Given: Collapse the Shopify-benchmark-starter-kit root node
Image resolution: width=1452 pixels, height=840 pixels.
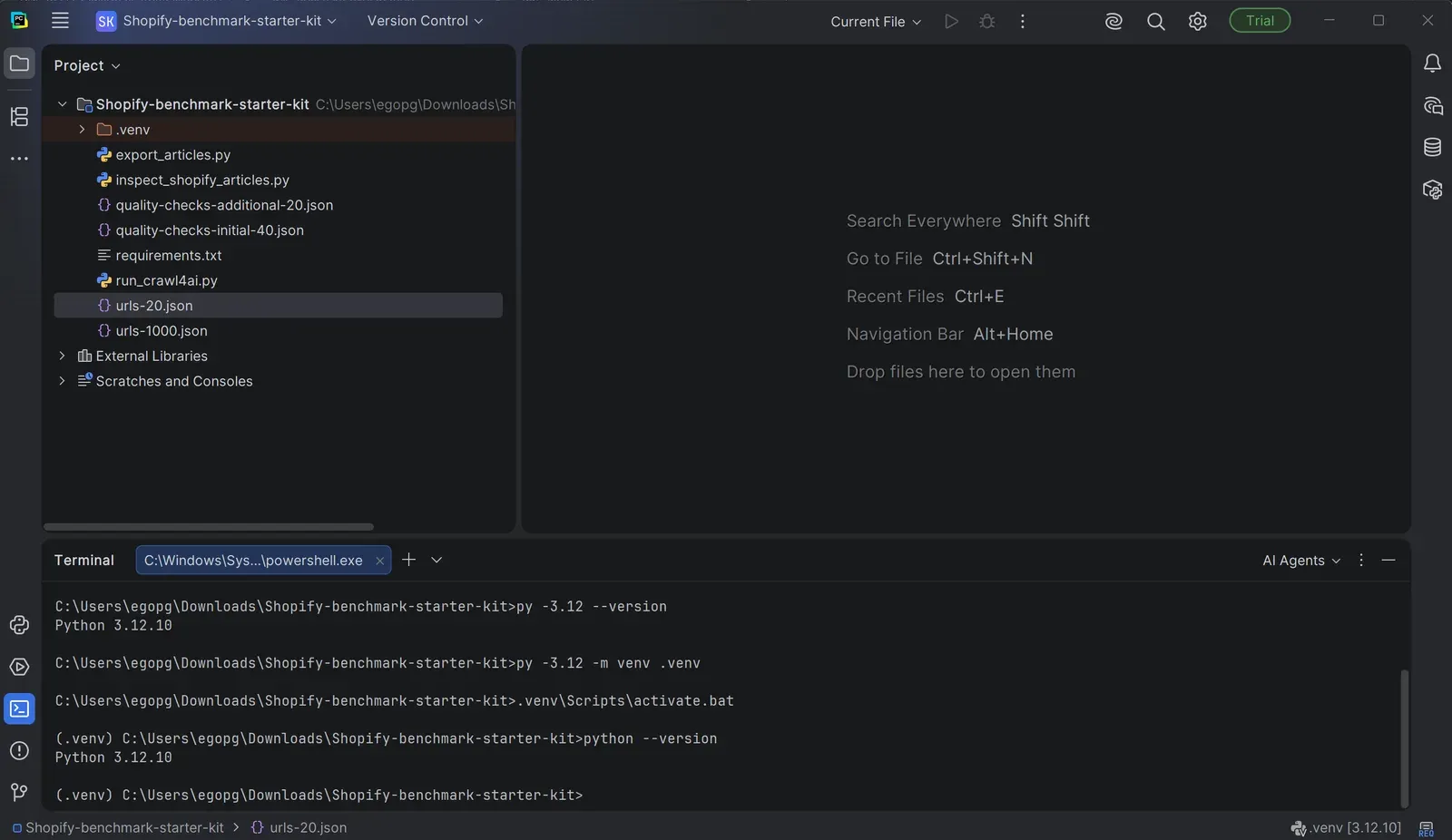Looking at the screenshot, I should [x=62, y=104].
